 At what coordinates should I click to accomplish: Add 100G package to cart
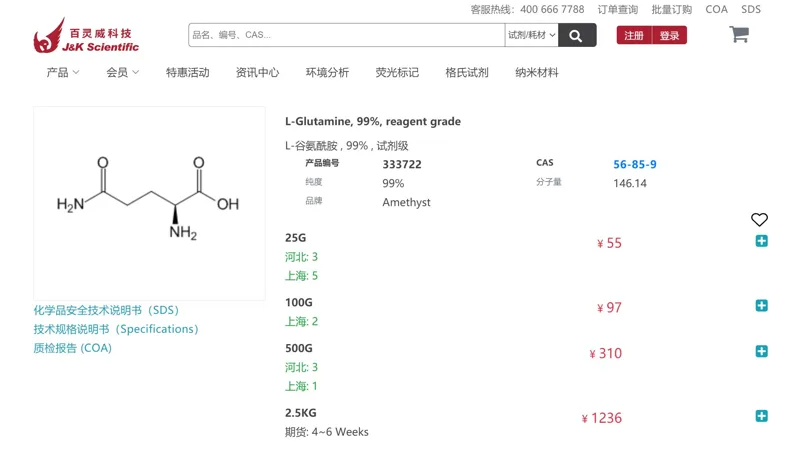click(x=761, y=305)
